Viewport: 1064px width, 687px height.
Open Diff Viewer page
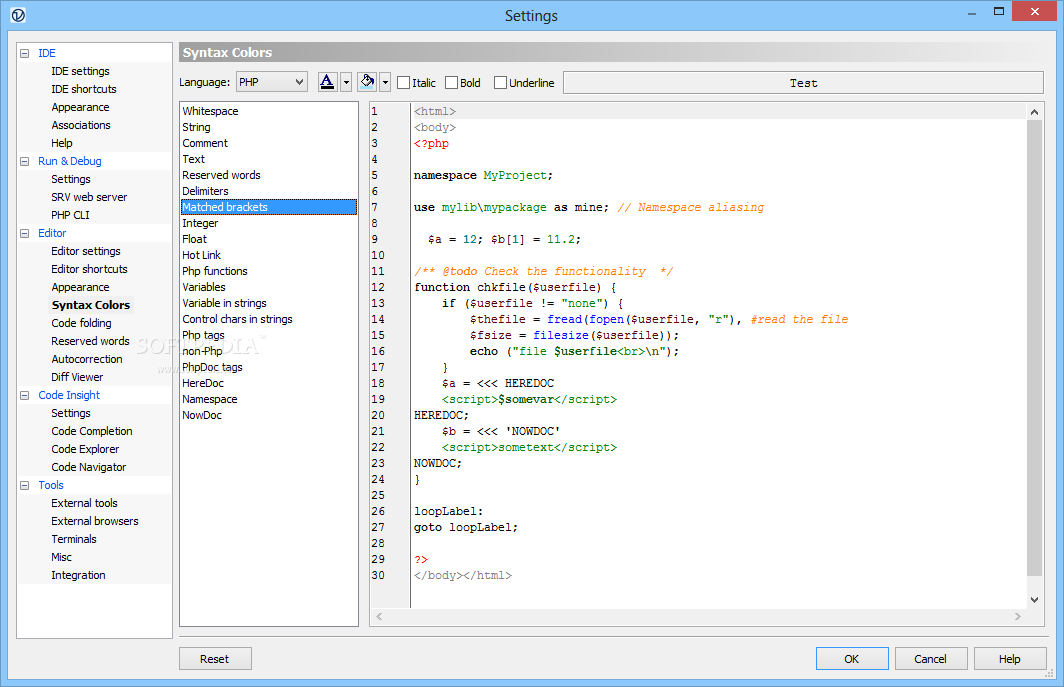click(x=77, y=377)
